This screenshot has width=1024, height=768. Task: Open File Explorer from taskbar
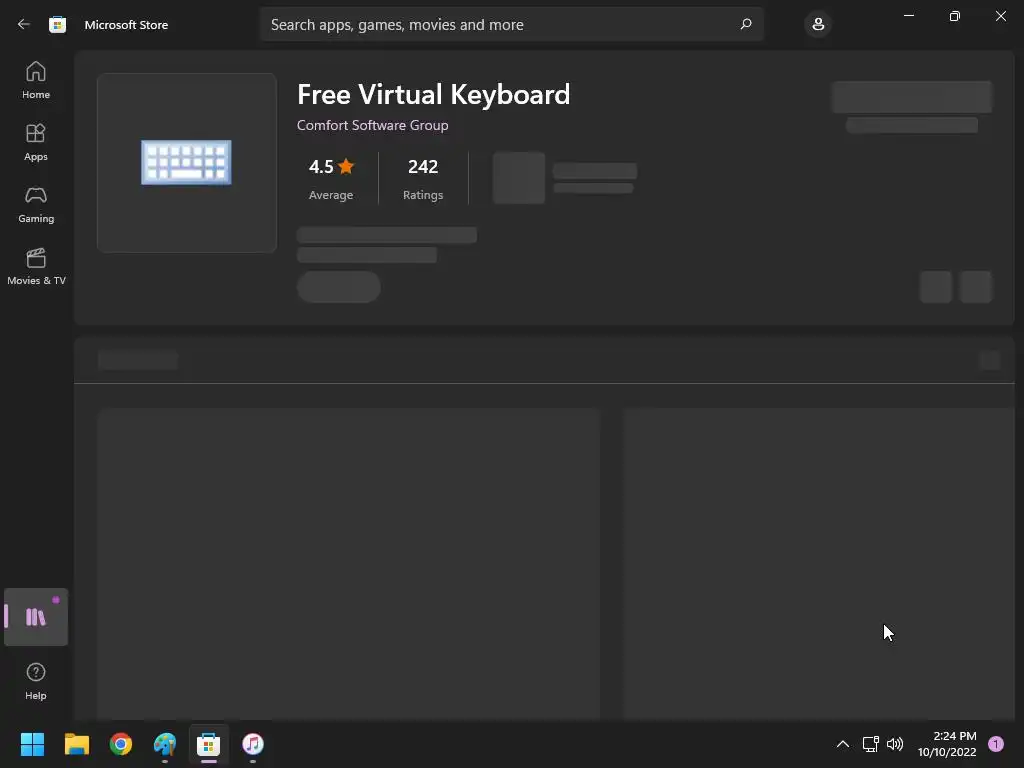[76, 744]
